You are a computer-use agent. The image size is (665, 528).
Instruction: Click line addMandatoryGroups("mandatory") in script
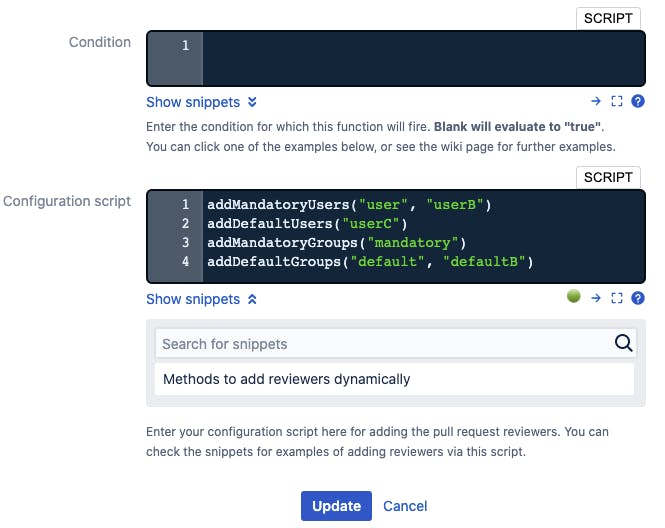[x=336, y=243]
